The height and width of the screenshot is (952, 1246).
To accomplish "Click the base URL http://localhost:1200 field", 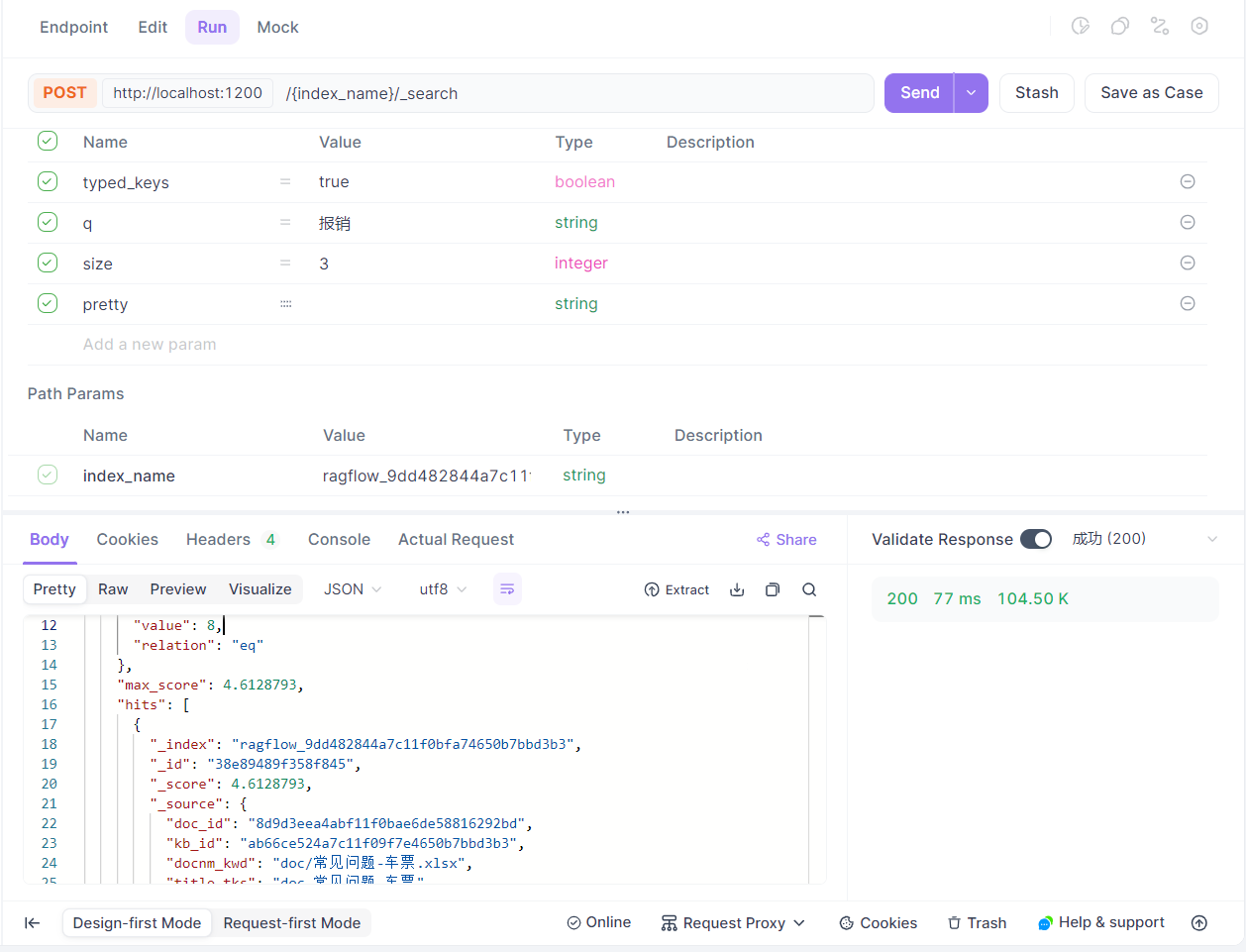I will pos(187,93).
